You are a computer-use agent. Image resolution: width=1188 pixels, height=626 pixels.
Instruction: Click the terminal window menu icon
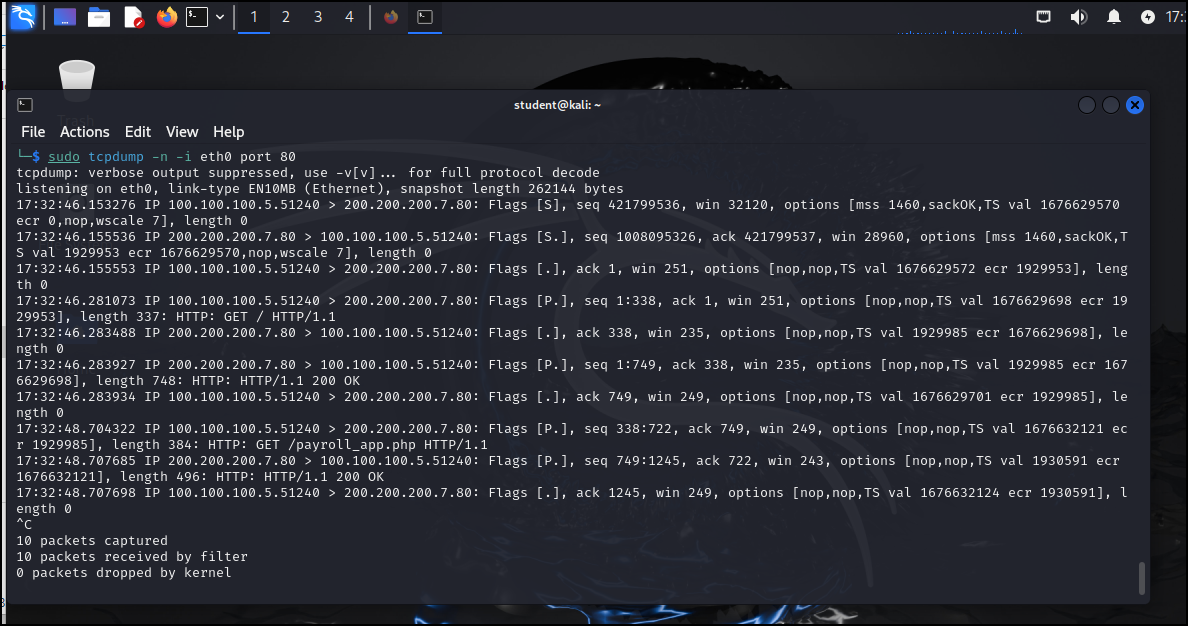click(25, 105)
